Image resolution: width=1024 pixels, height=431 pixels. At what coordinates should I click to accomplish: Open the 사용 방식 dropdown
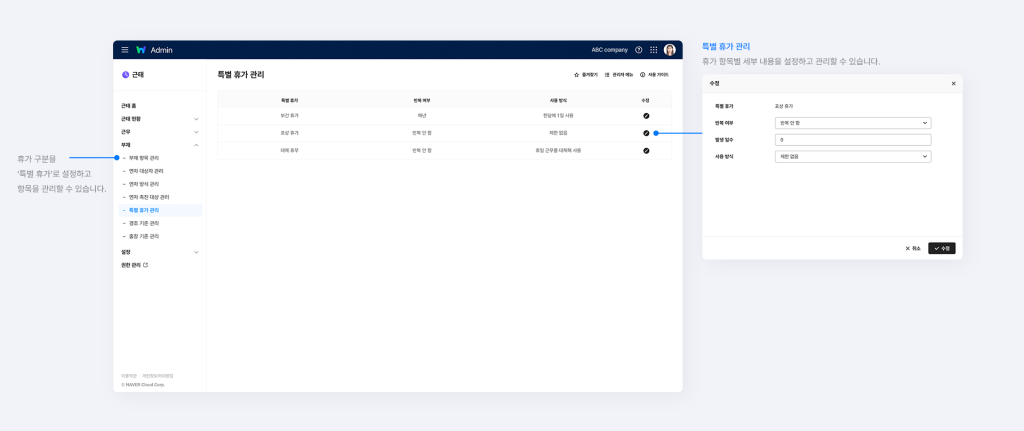pos(853,157)
